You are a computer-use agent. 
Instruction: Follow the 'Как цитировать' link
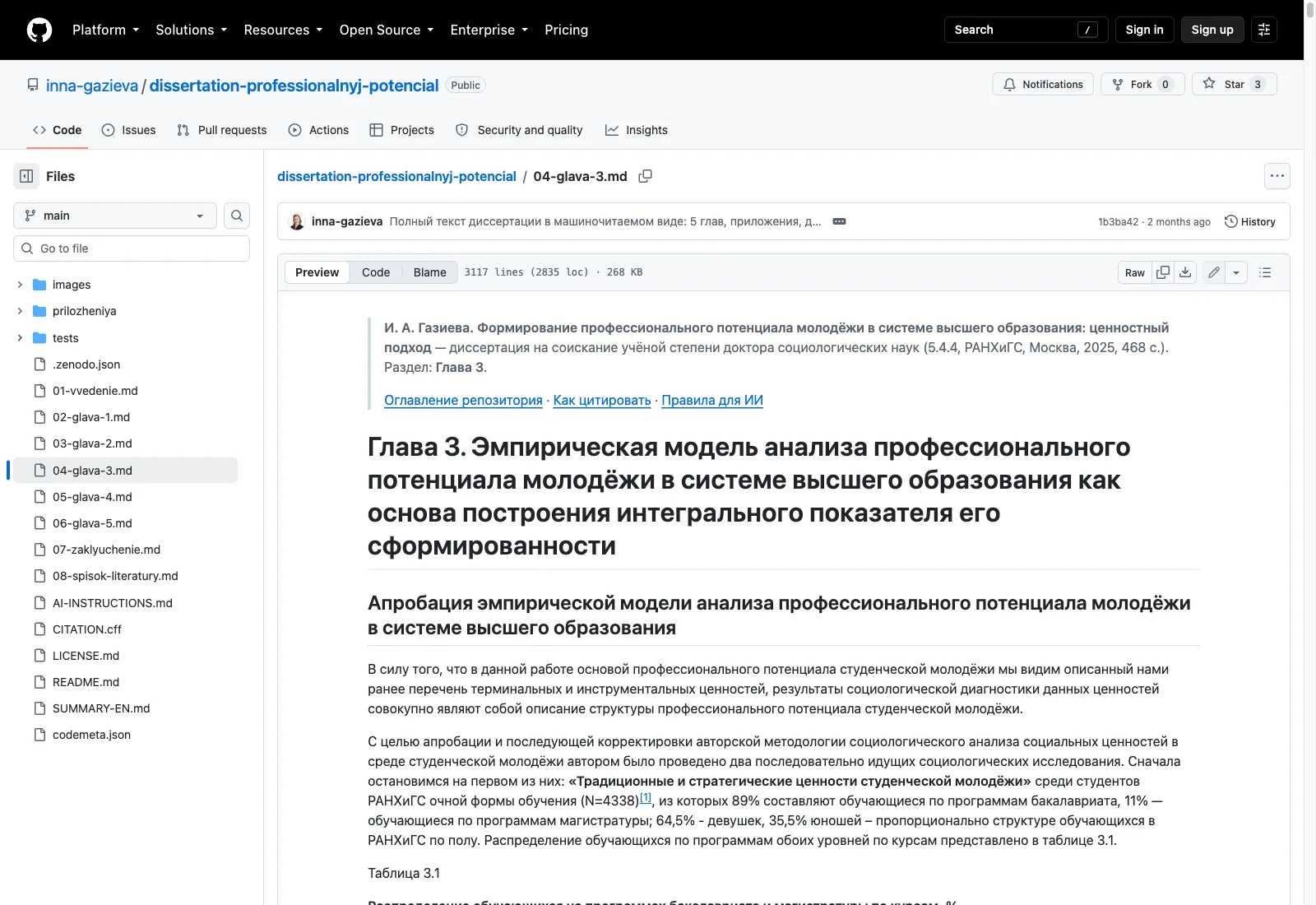pos(602,400)
